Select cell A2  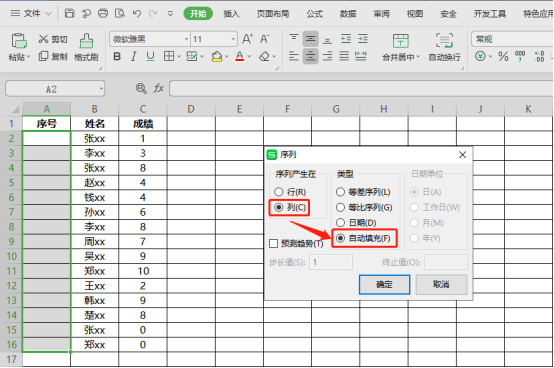pos(47,138)
